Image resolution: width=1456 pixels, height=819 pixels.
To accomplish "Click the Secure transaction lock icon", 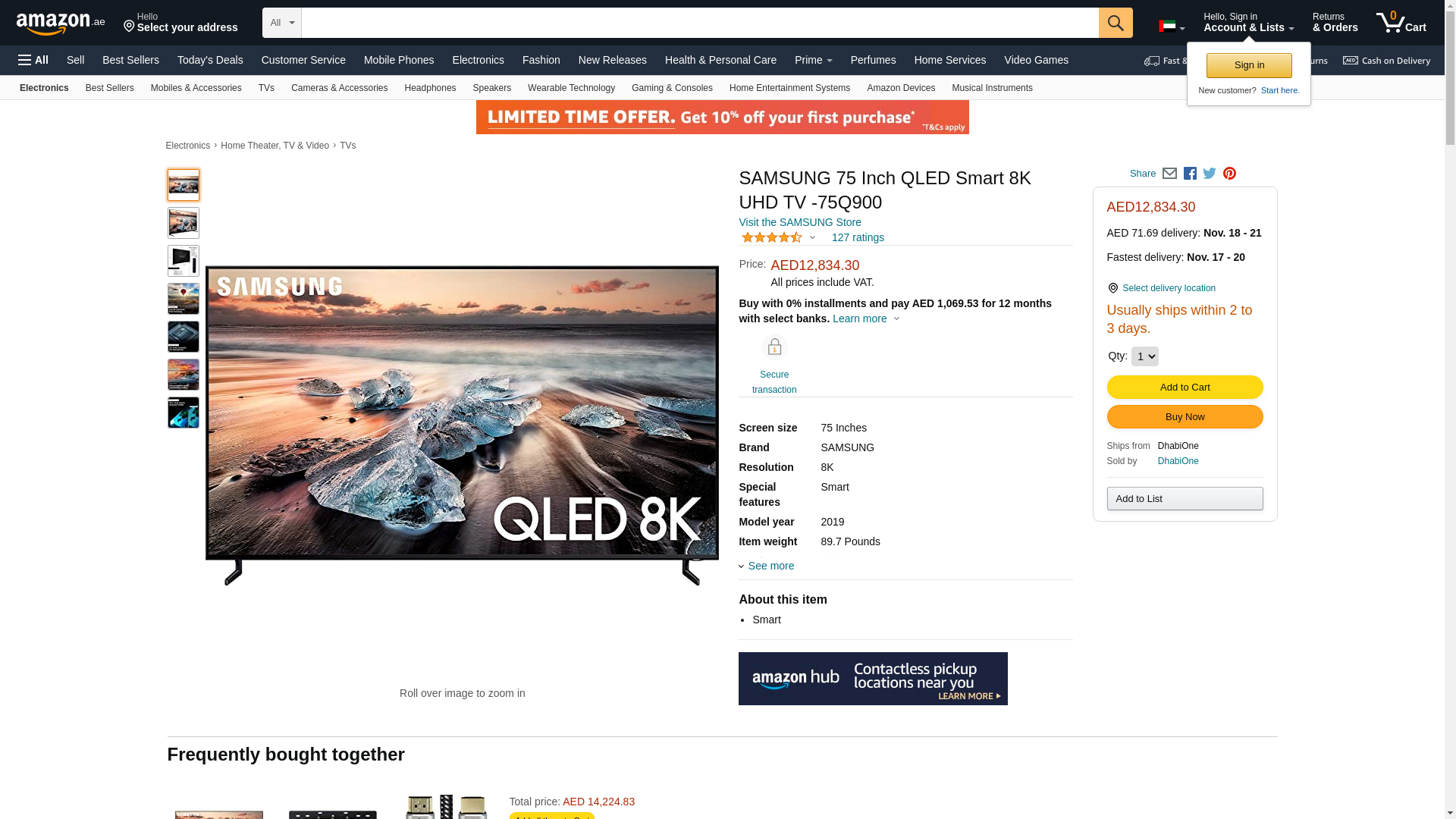I will [774, 347].
